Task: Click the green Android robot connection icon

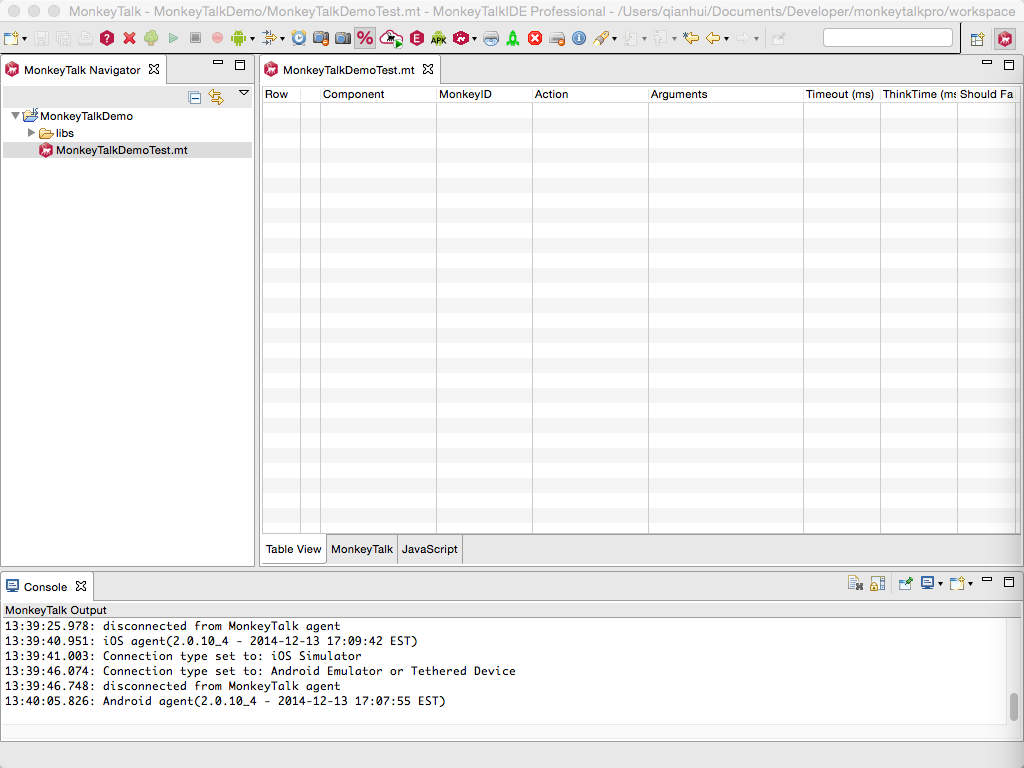Action: [x=238, y=39]
